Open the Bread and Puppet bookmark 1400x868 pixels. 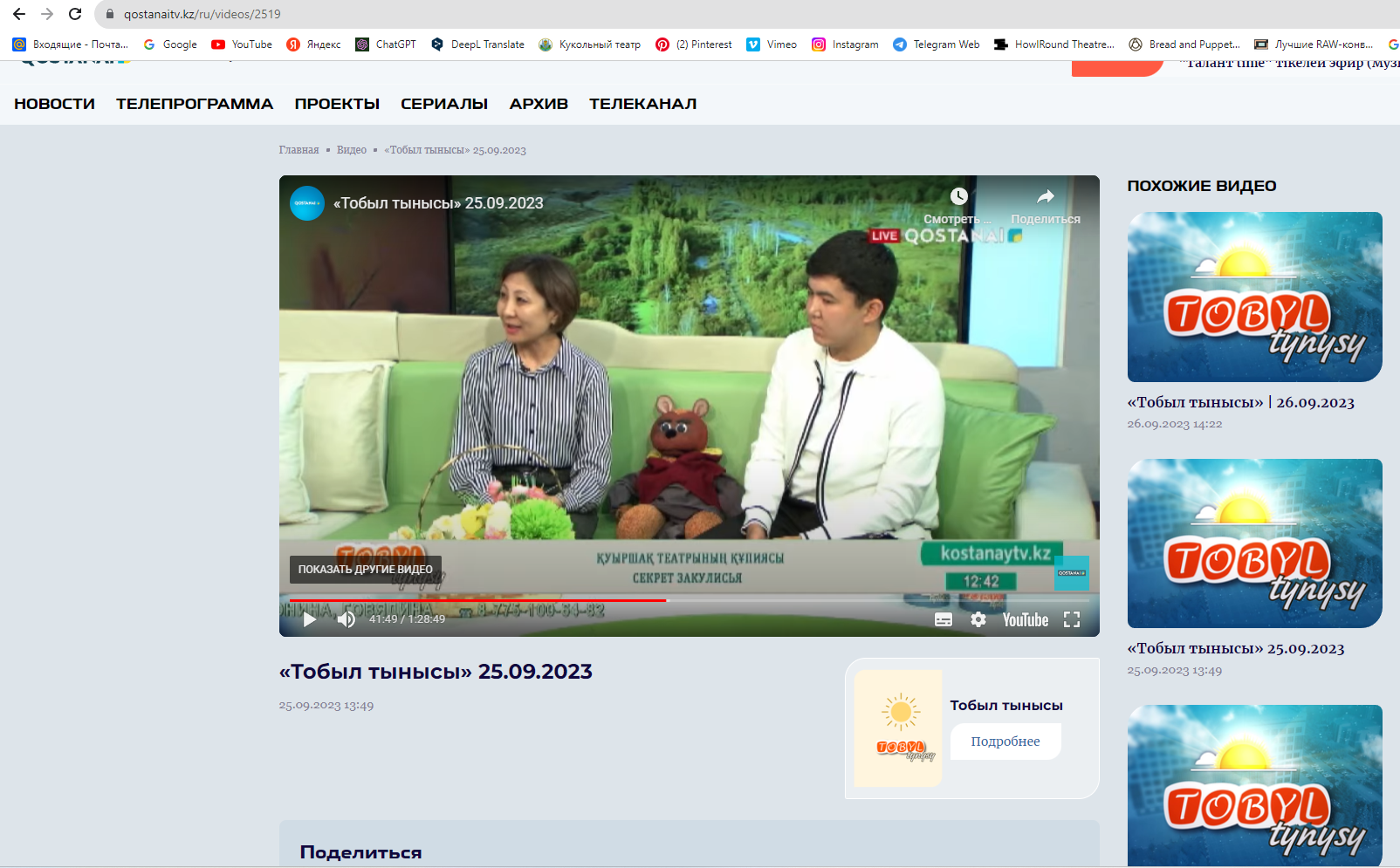pos(1184,44)
